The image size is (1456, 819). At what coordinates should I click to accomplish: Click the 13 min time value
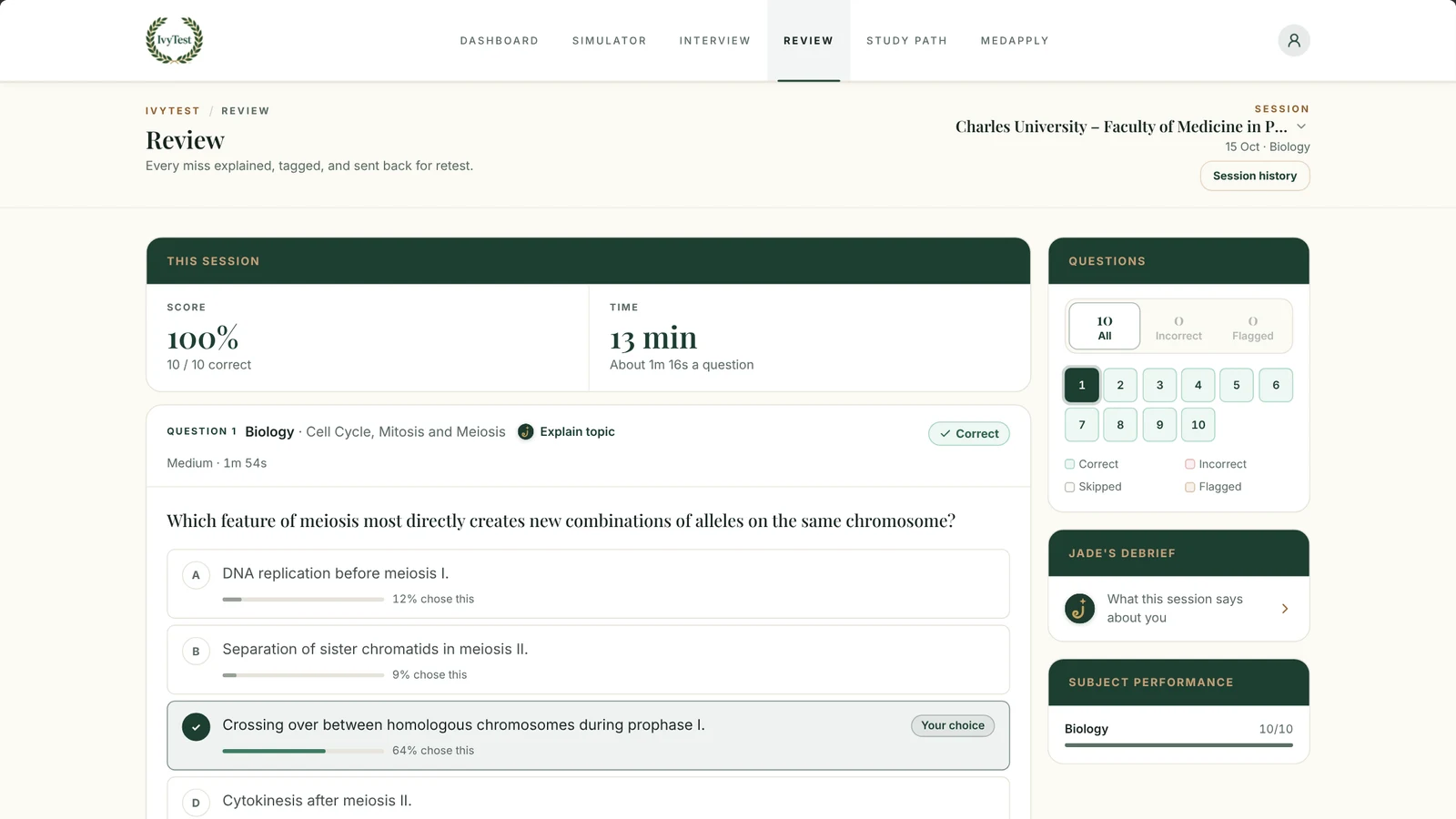pos(653,338)
